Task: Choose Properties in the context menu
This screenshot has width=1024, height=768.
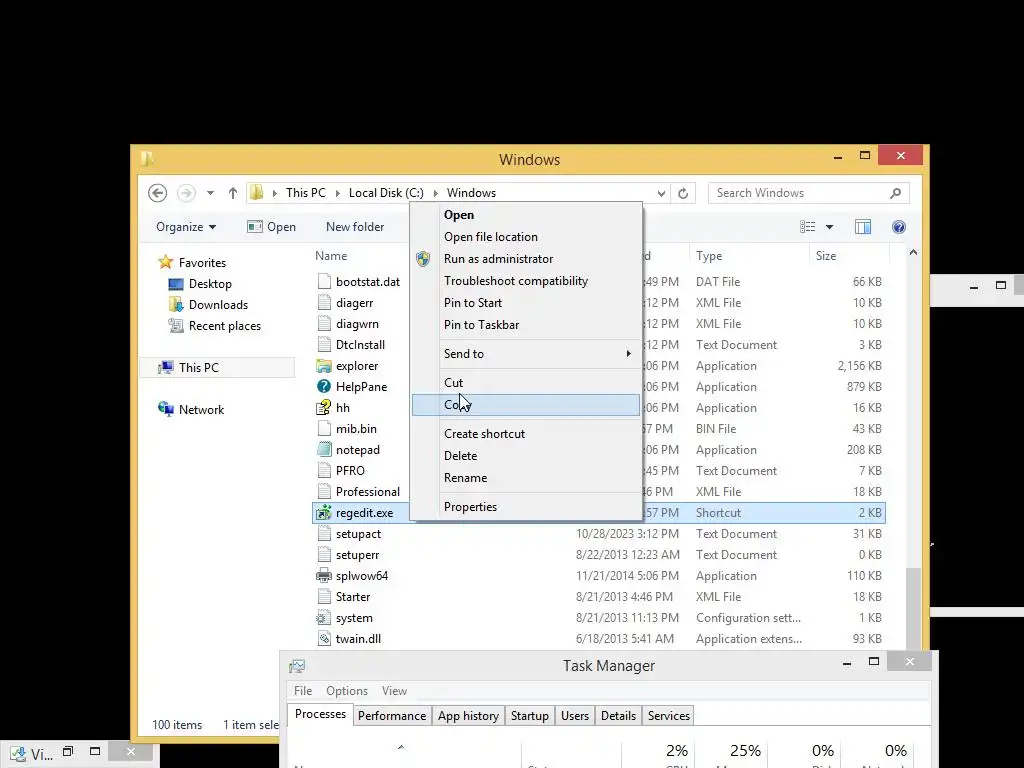Action: coord(526,507)
